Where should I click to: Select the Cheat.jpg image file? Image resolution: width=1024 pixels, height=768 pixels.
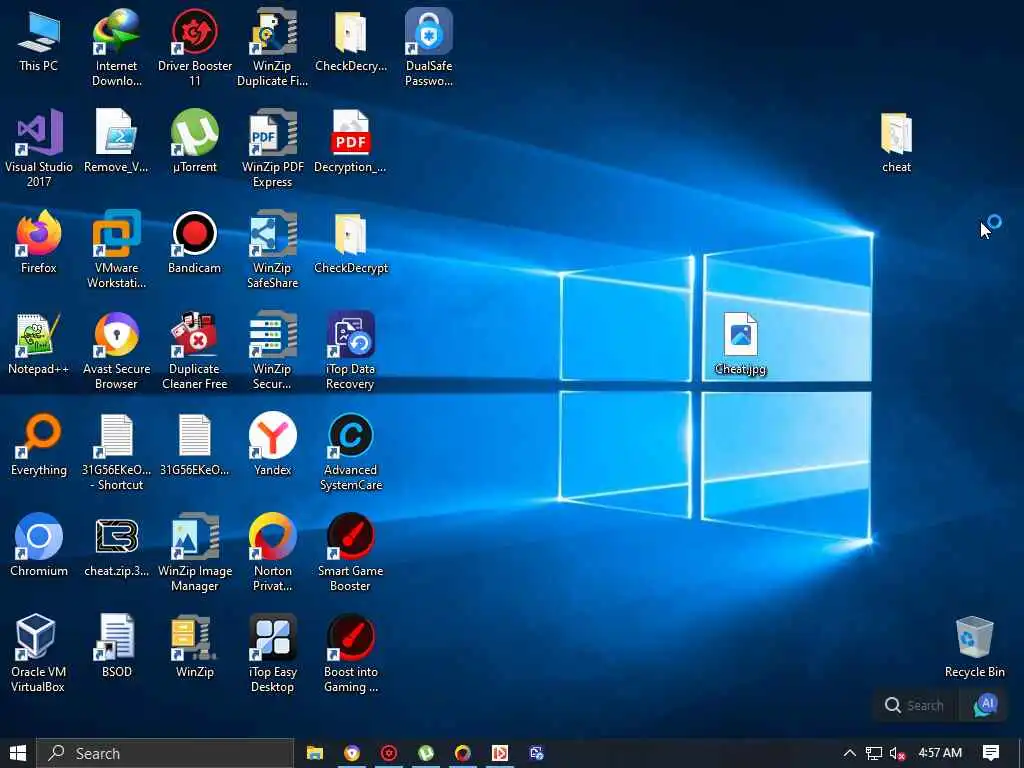click(741, 334)
